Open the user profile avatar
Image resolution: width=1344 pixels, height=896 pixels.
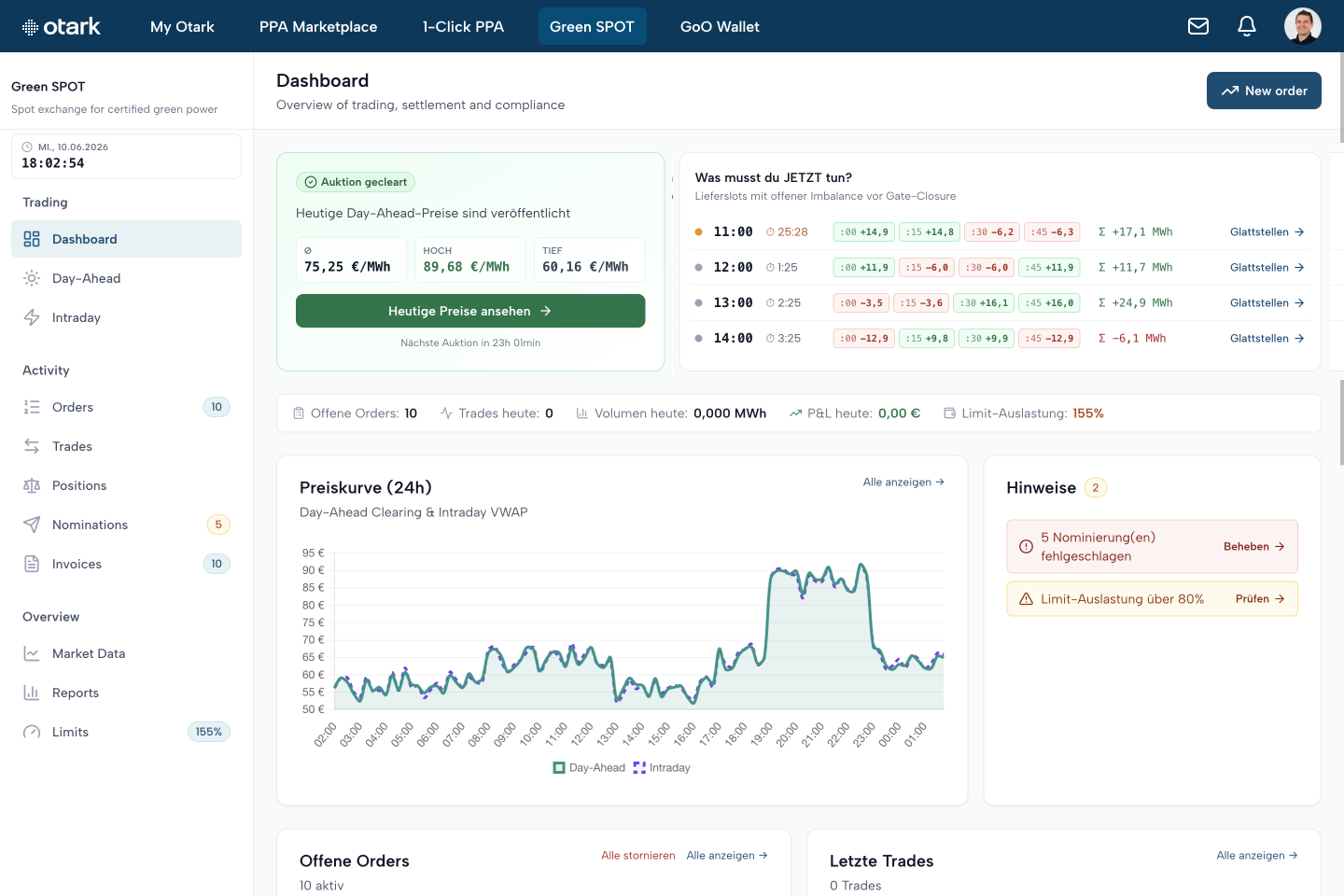coord(1302,26)
